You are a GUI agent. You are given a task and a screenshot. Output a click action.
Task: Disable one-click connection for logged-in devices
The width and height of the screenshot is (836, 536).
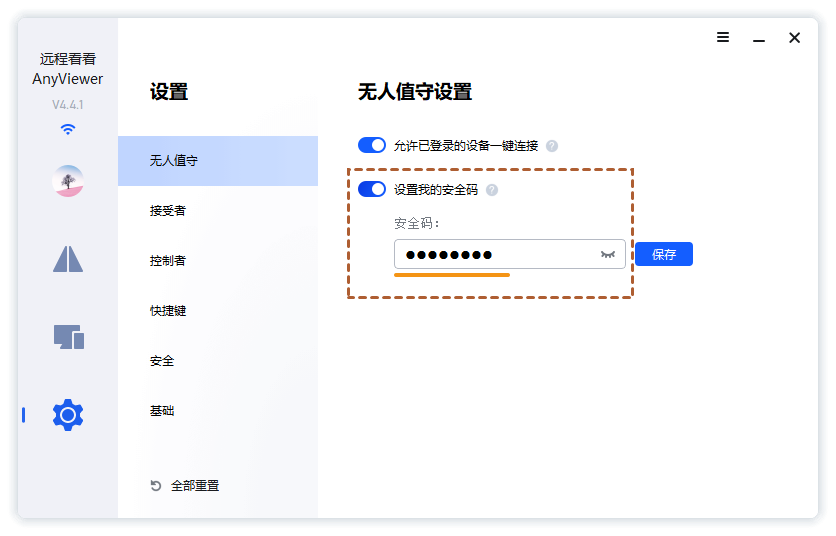[x=372, y=145]
